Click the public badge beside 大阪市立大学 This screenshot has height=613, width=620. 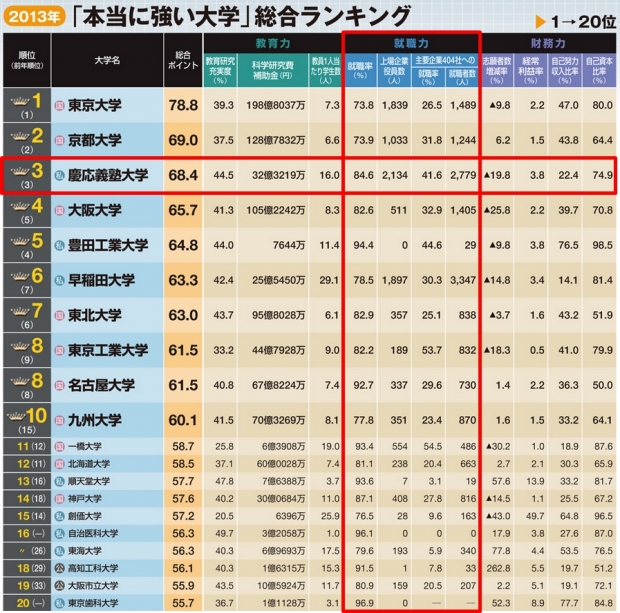59,586
